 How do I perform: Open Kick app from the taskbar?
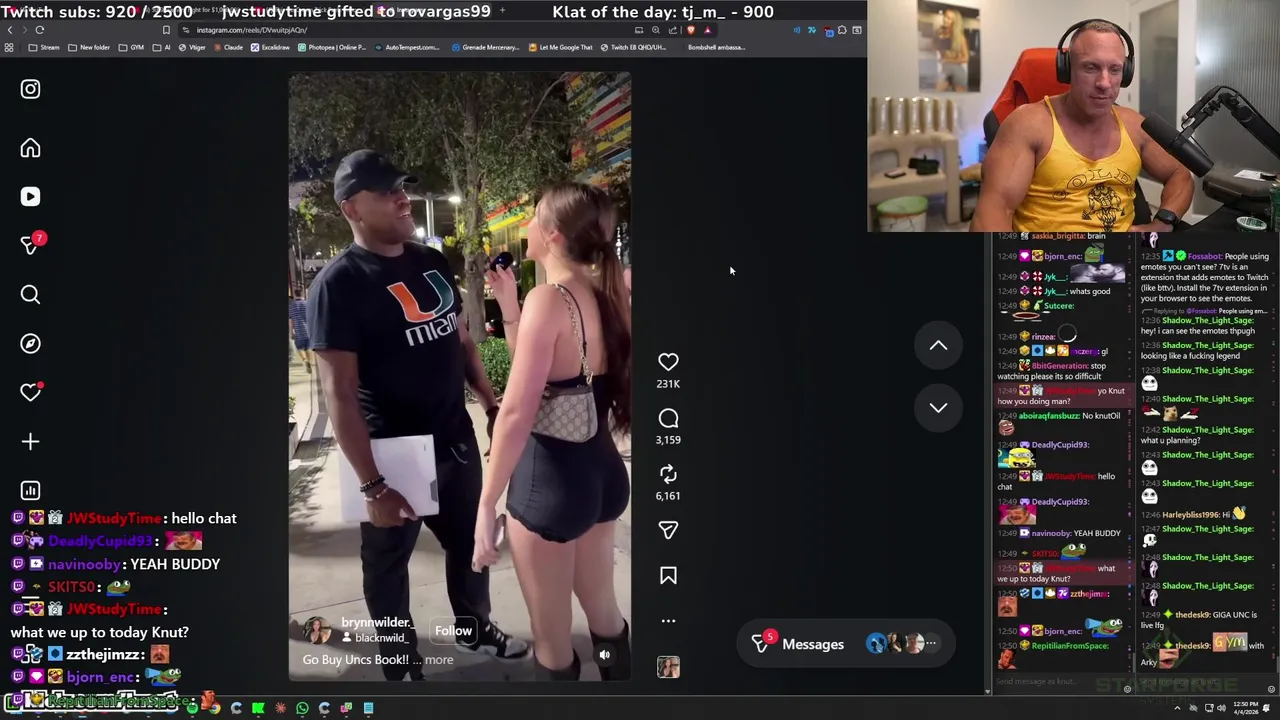[258, 708]
